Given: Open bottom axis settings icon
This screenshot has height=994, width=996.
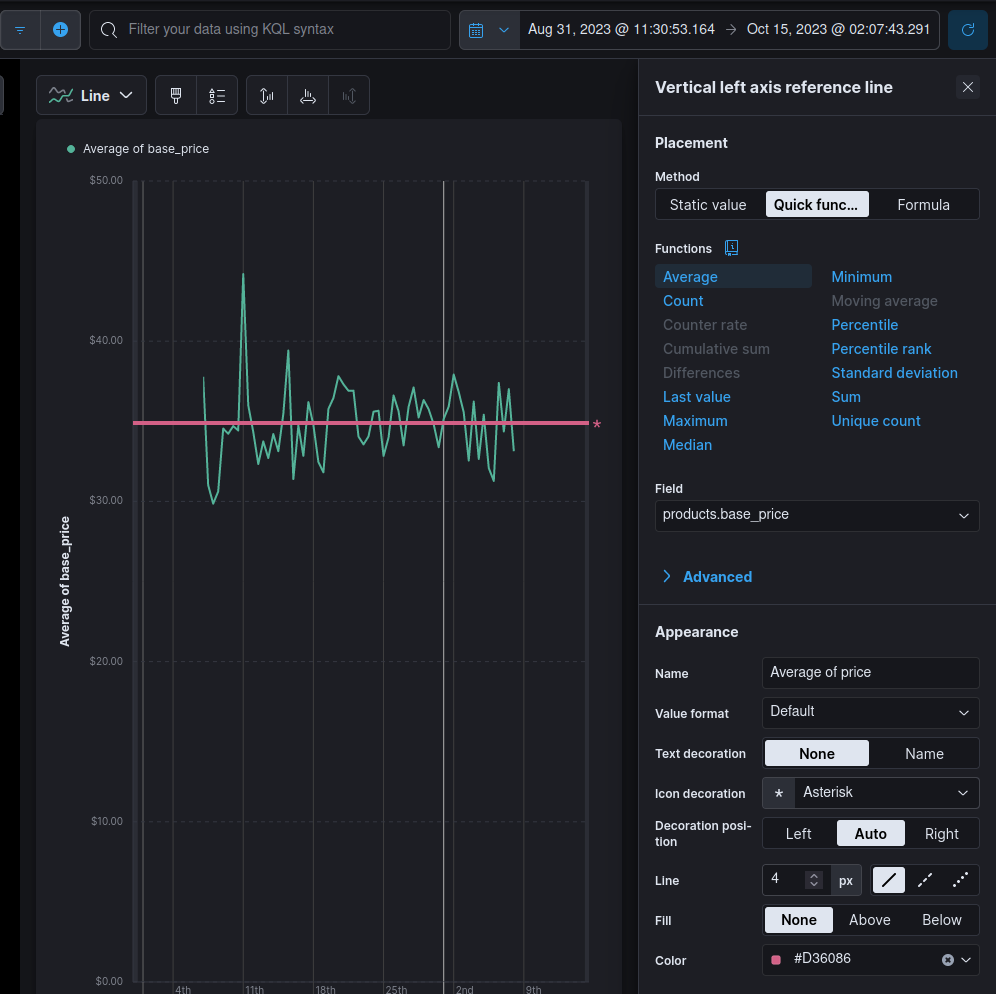Looking at the screenshot, I should (x=308, y=96).
